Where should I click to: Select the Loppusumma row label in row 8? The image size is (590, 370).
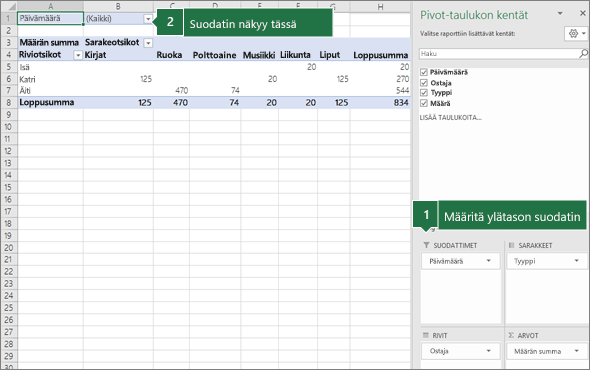(x=50, y=102)
